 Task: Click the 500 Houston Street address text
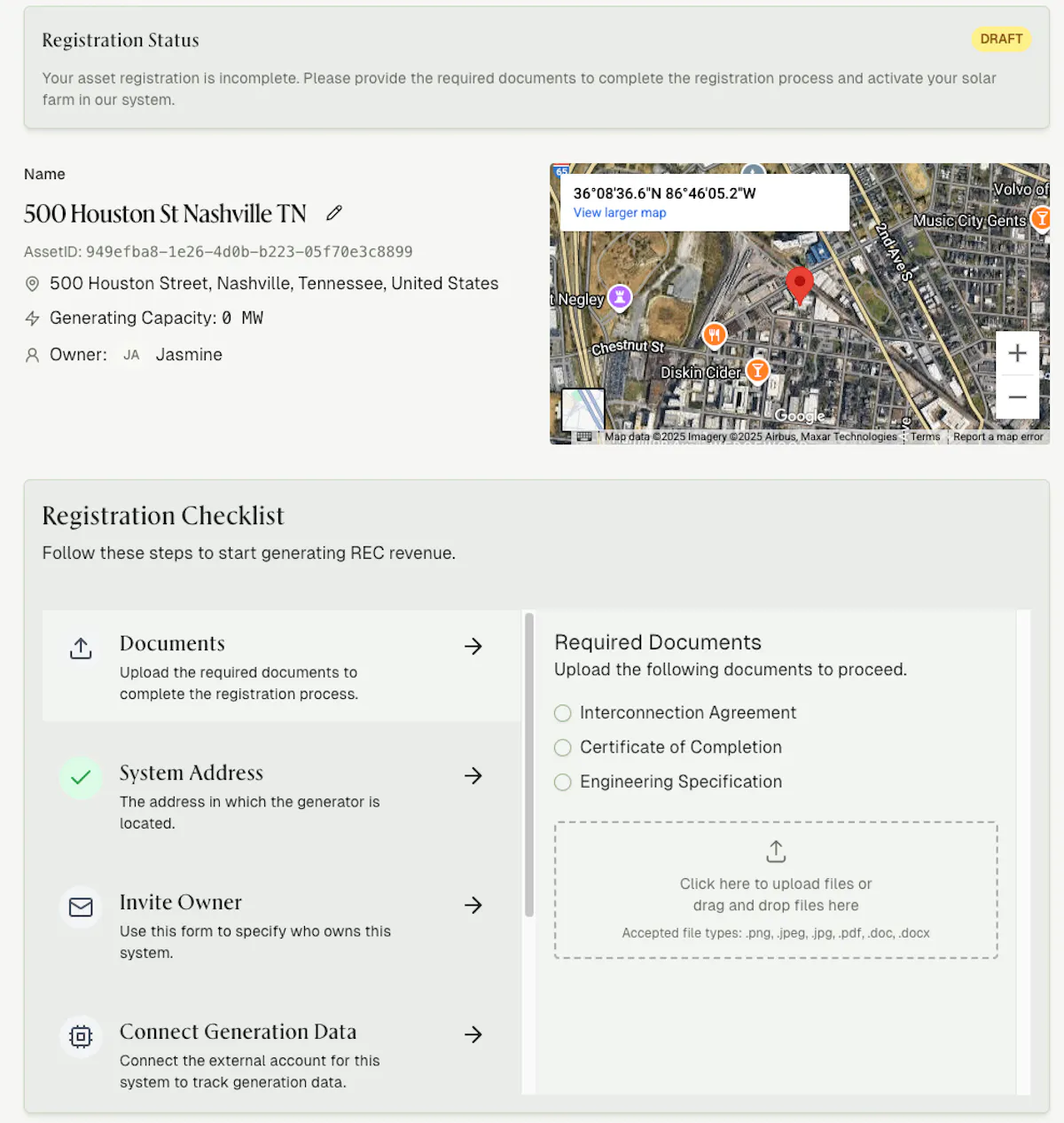[x=274, y=284]
